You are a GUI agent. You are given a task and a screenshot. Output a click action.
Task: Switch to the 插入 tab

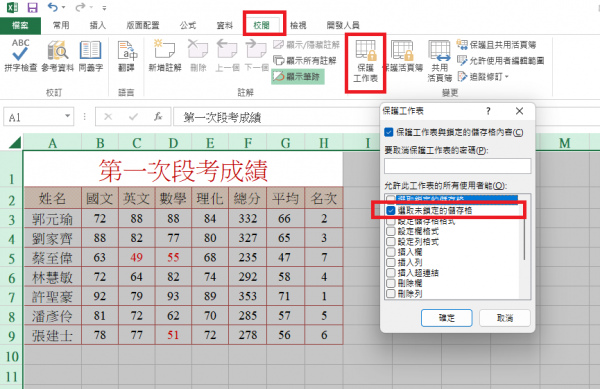(98, 25)
